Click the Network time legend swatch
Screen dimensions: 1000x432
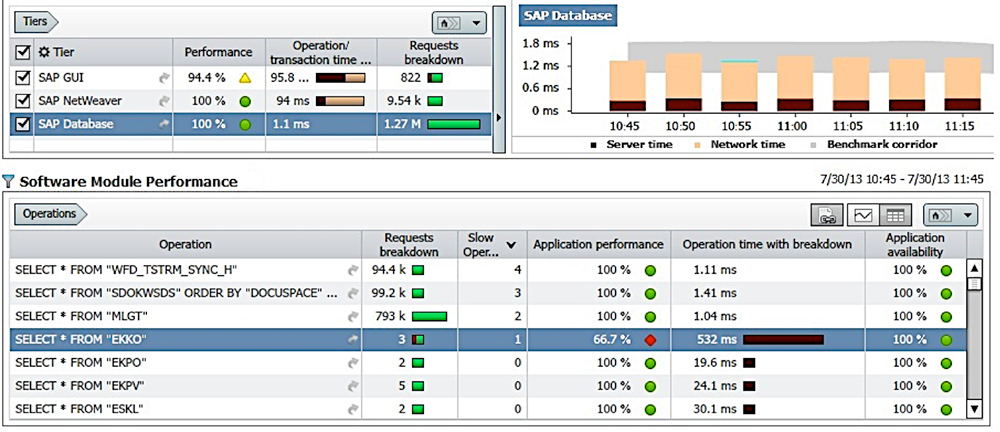(697, 145)
